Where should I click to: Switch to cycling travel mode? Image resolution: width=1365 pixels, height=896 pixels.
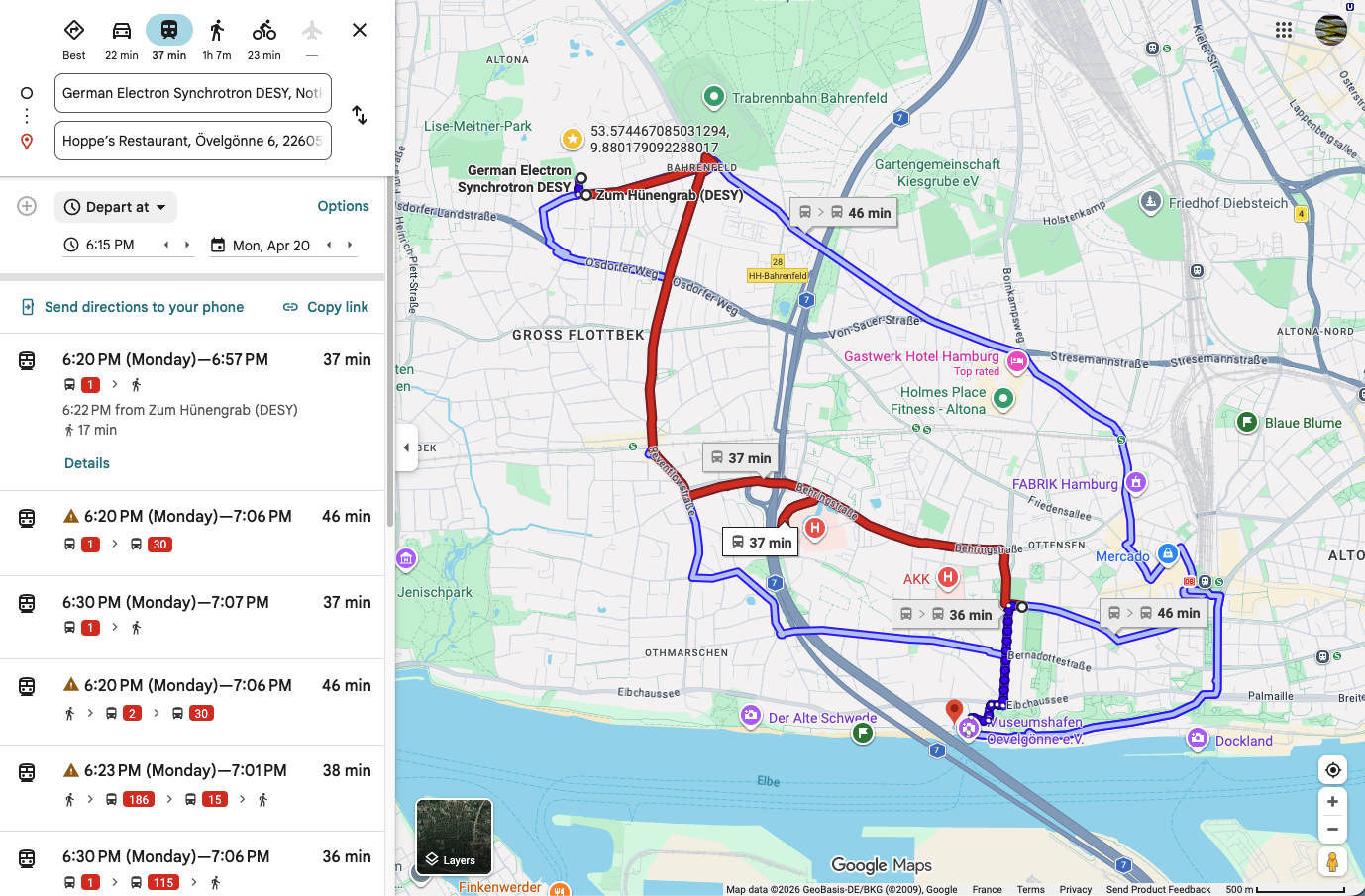(264, 31)
